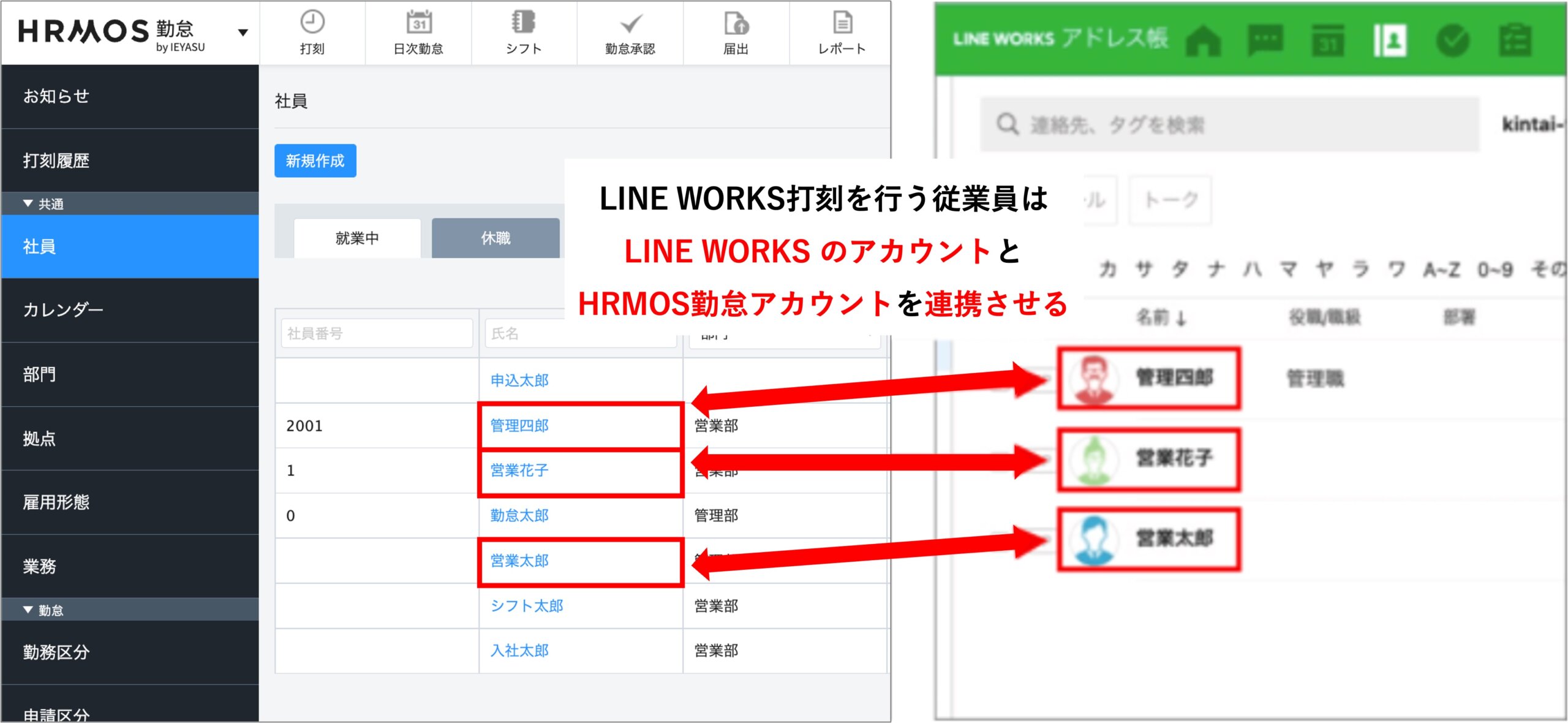Click the HRMOS 勤怠 logo
The image size is (1568, 723).
point(113,34)
